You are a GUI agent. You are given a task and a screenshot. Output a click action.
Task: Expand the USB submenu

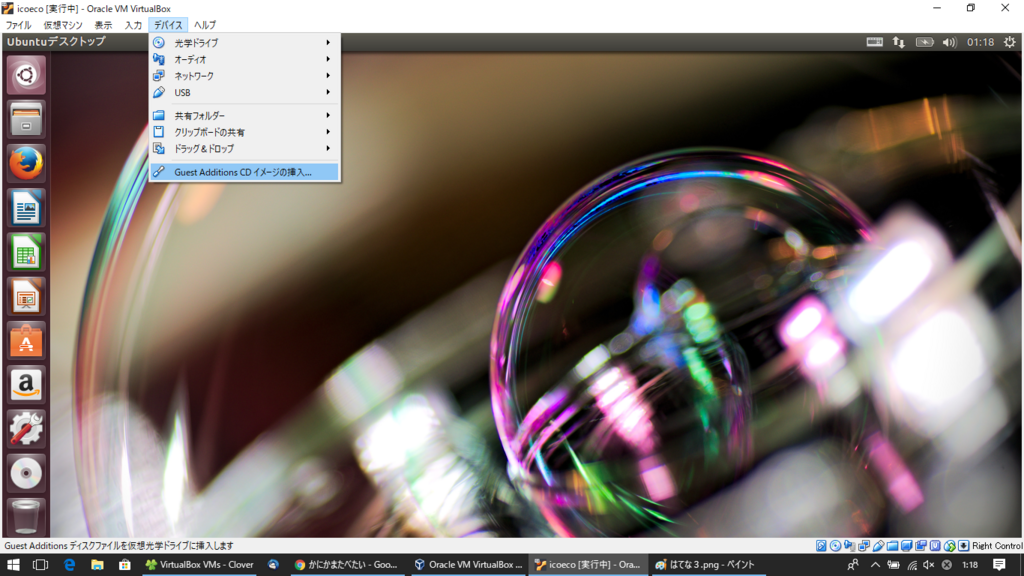tap(244, 93)
